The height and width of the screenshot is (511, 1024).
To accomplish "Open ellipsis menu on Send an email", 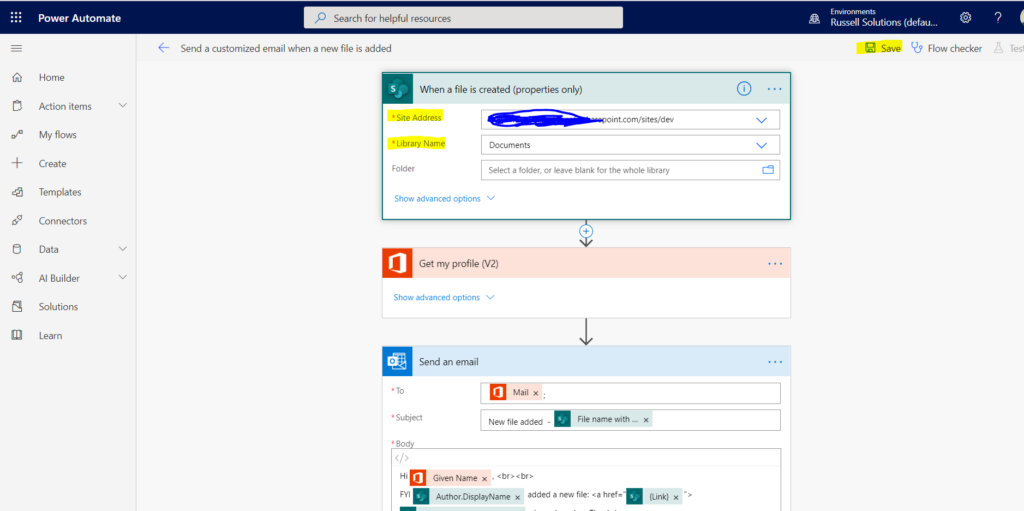I will coord(775,362).
